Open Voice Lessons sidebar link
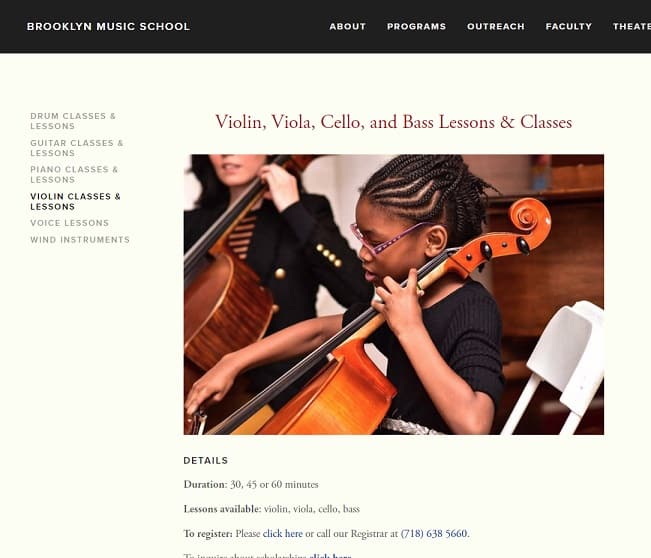This screenshot has width=651, height=558. tap(70, 223)
